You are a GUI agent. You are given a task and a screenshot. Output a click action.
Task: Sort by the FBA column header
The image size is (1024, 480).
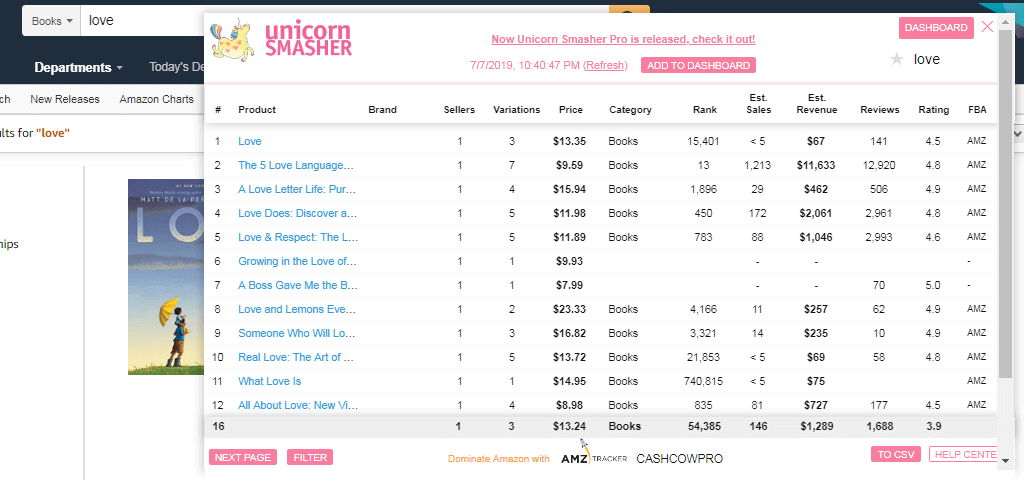(x=977, y=110)
